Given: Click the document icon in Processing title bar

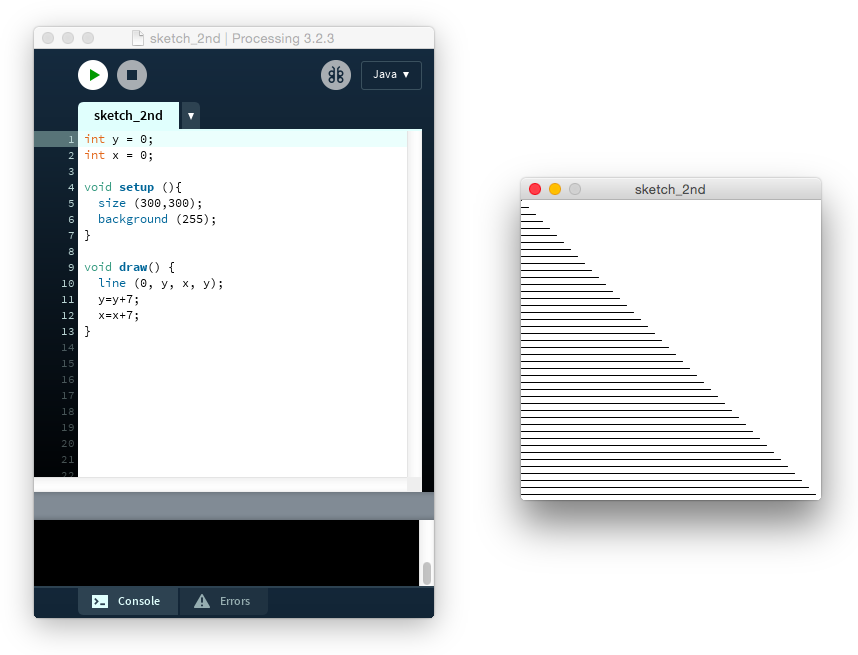Looking at the screenshot, I should click(x=139, y=38).
